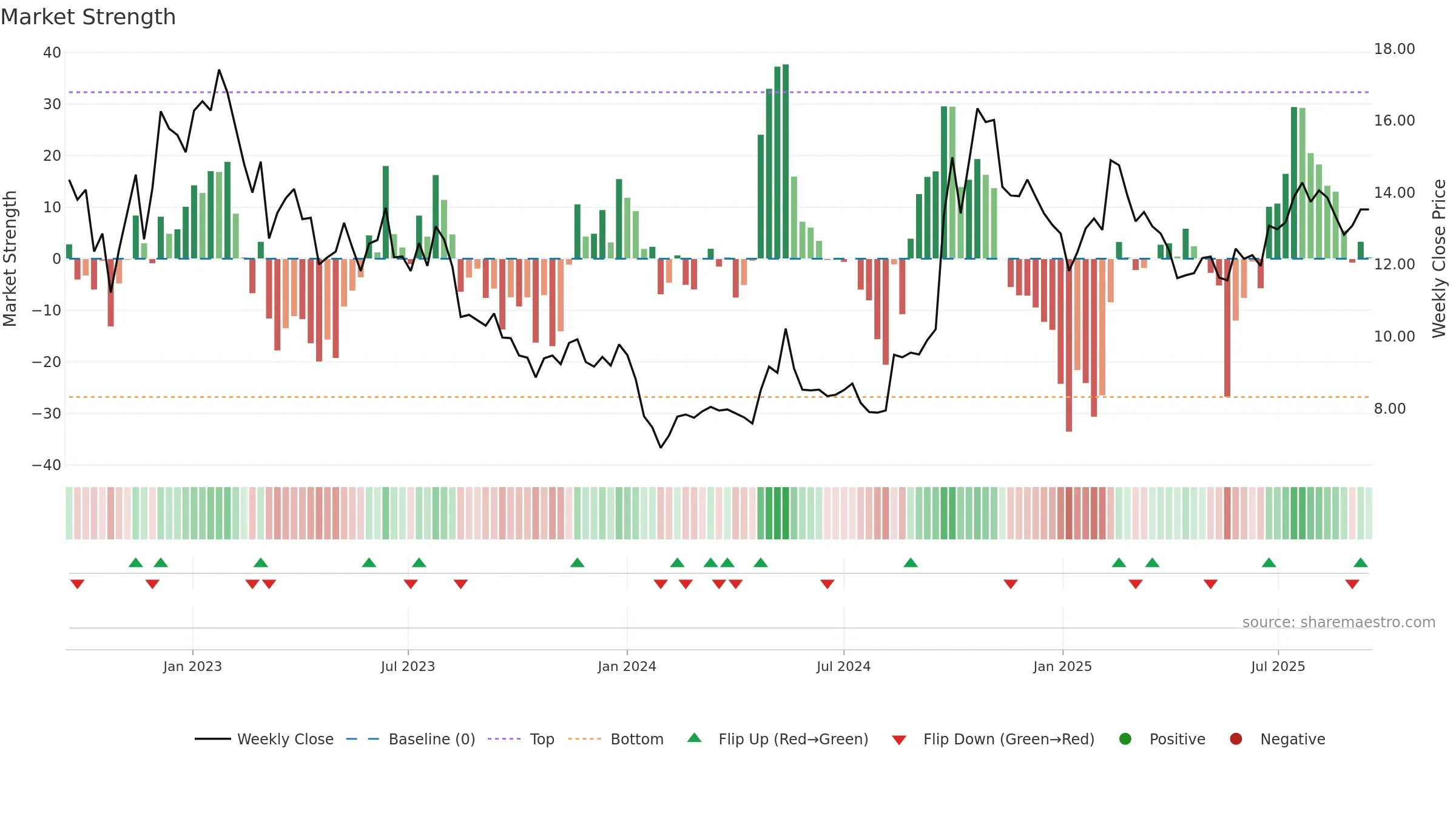Click the Jul 2023 x-axis label
This screenshot has height=819, width=1456.
coord(408,666)
